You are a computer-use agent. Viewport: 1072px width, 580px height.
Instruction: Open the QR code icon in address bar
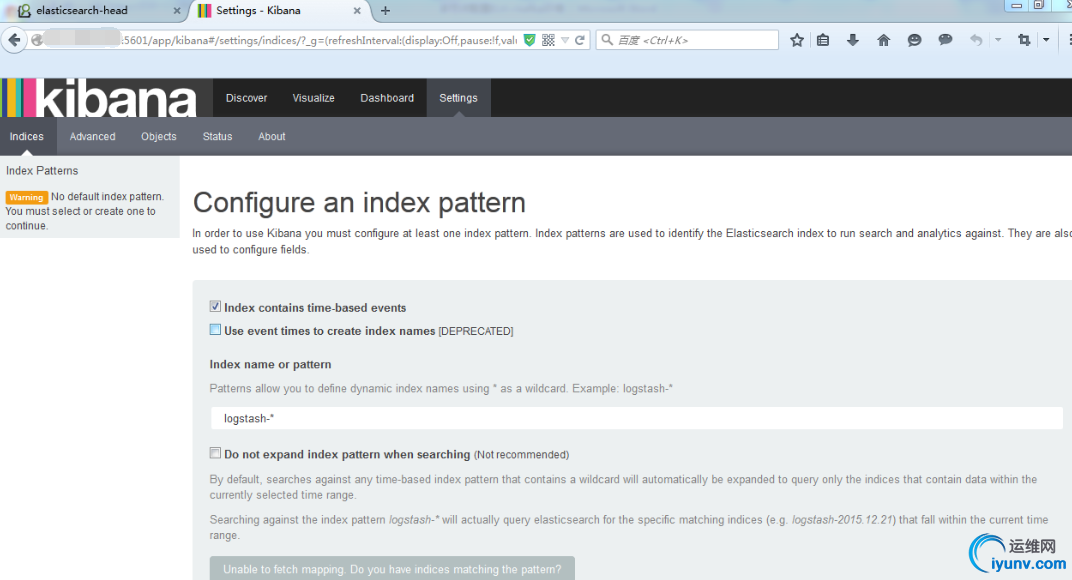(x=548, y=40)
